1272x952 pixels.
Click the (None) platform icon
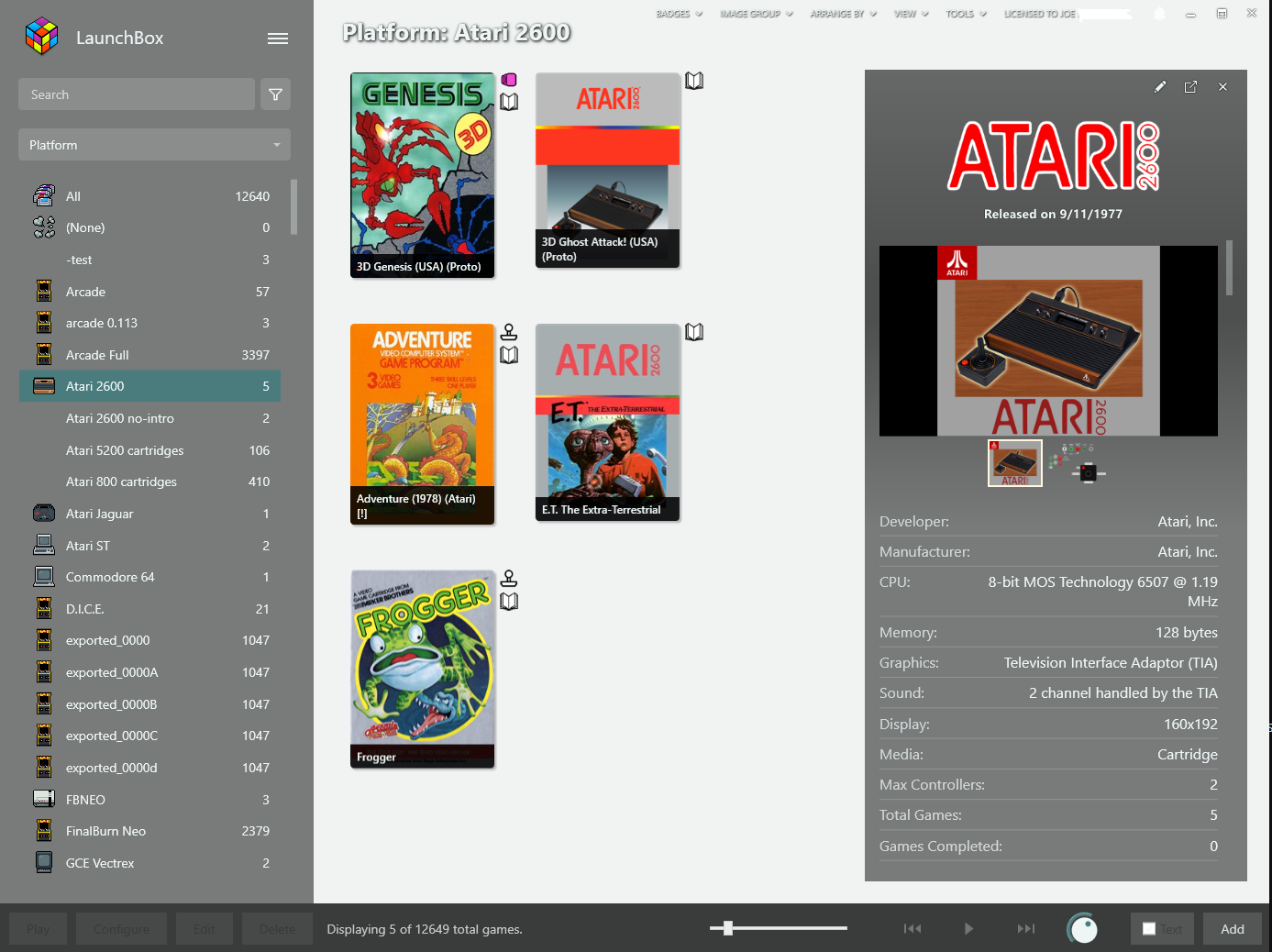[x=44, y=227]
